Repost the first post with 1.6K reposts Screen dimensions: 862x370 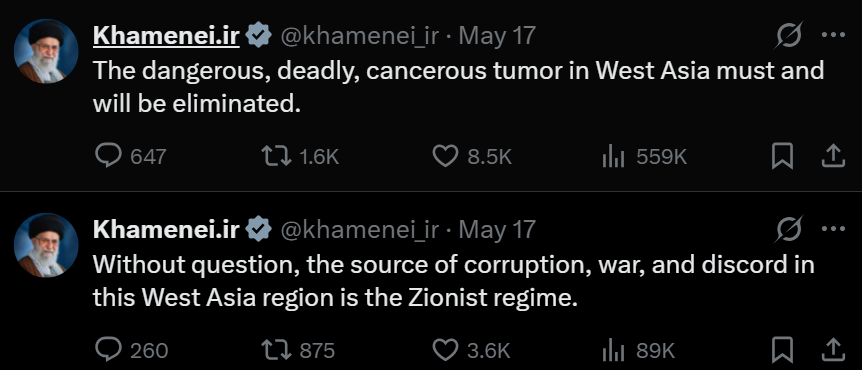point(300,157)
